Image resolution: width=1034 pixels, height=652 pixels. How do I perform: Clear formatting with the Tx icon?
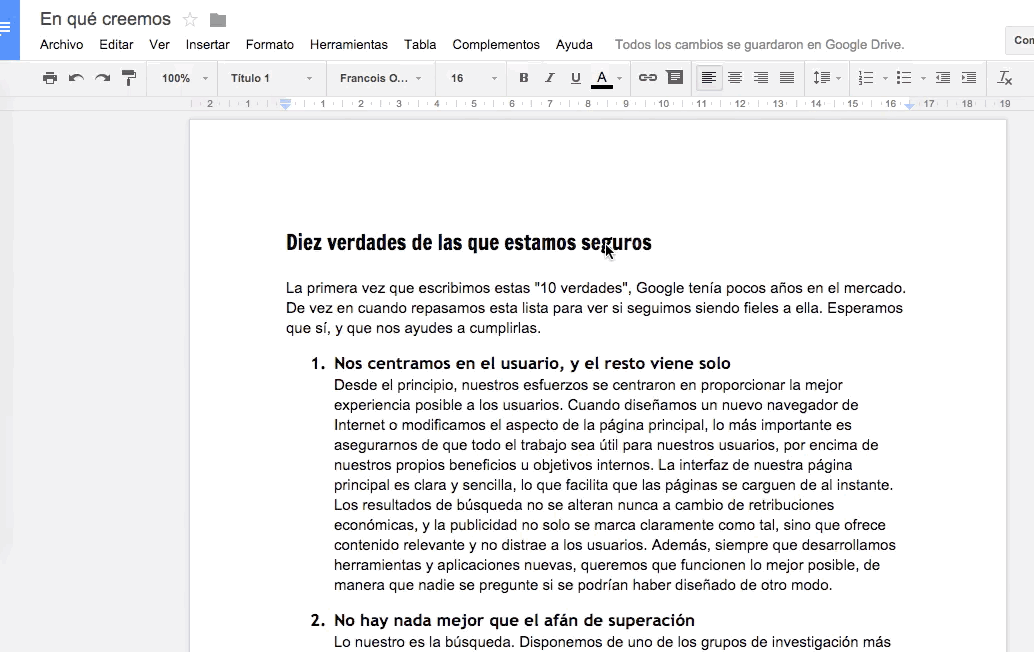click(x=1004, y=78)
